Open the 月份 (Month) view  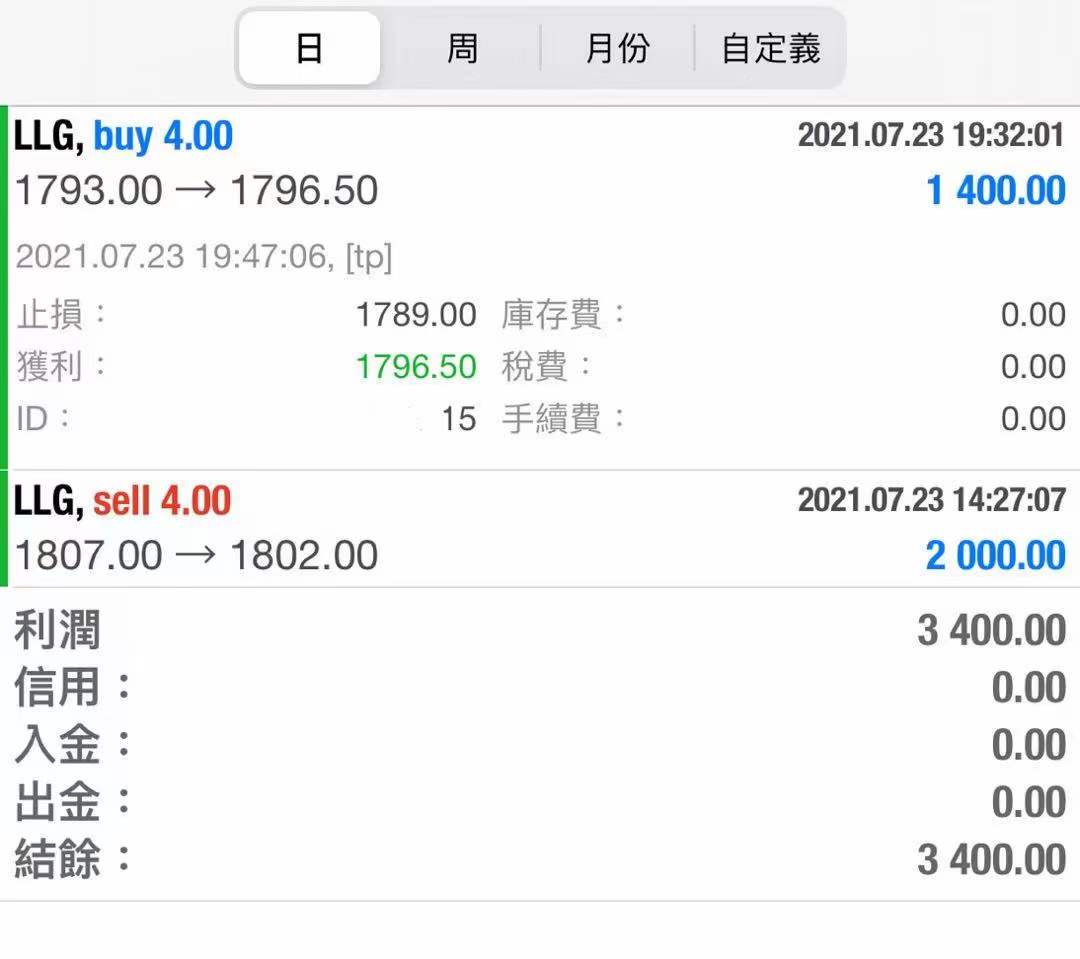pyautogui.click(x=614, y=47)
